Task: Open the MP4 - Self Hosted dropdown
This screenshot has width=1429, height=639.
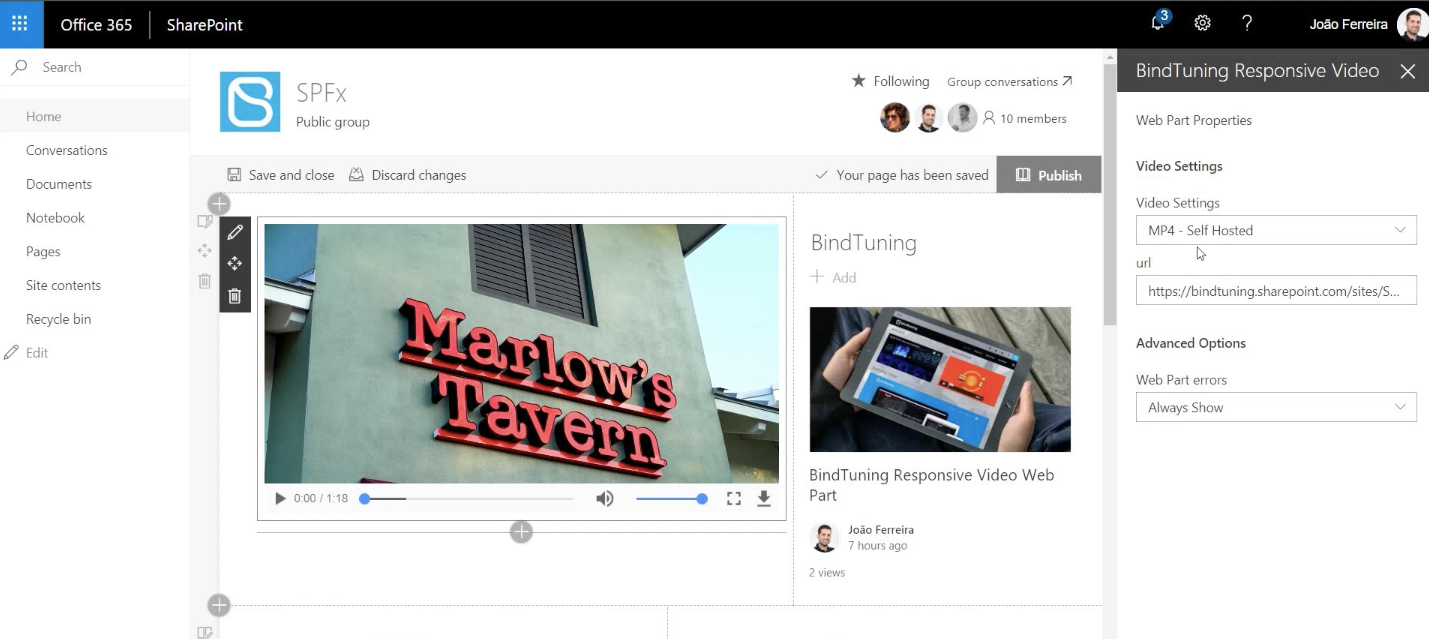Action: point(1276,230)
